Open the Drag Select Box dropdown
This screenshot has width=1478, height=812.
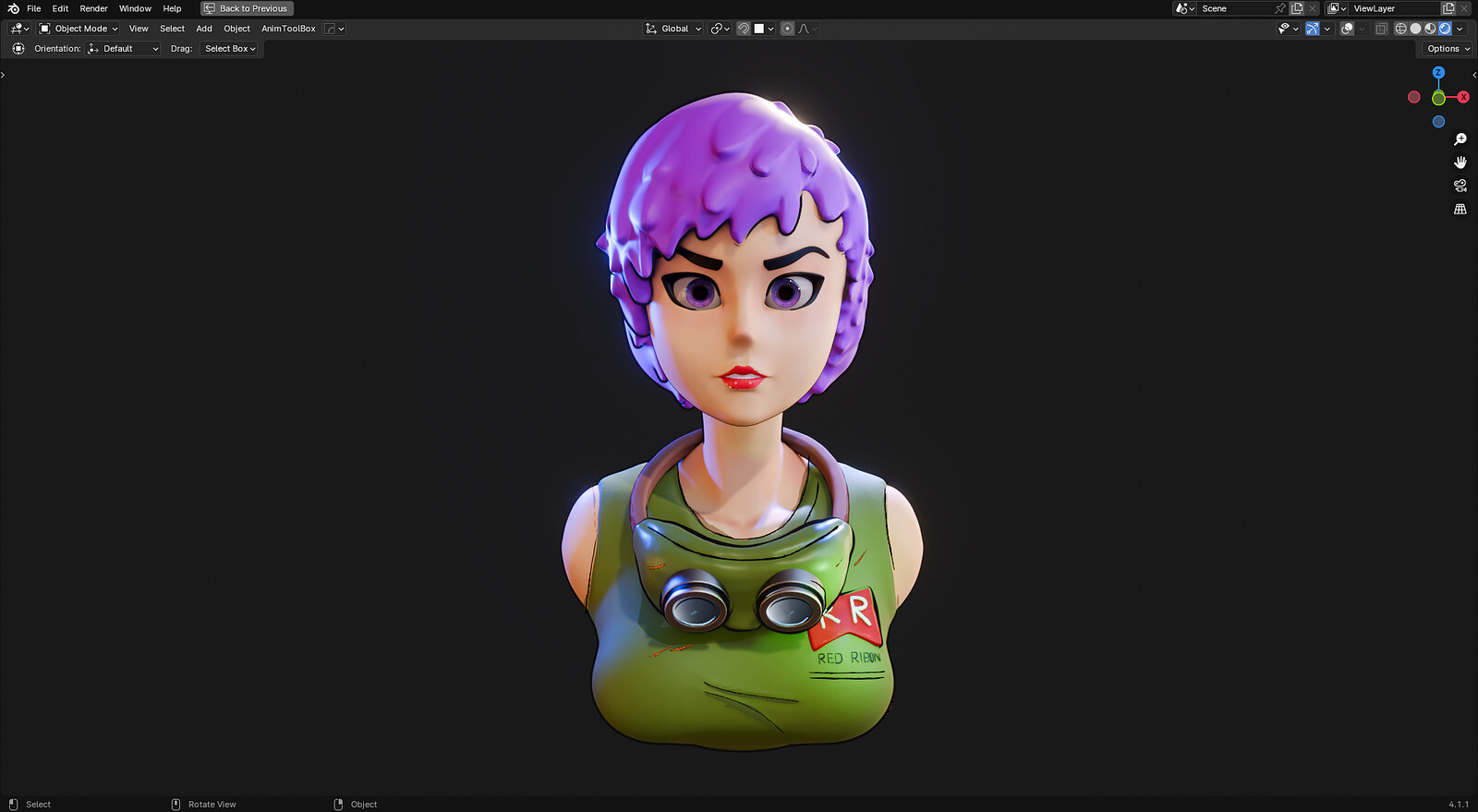pos(229,49)
